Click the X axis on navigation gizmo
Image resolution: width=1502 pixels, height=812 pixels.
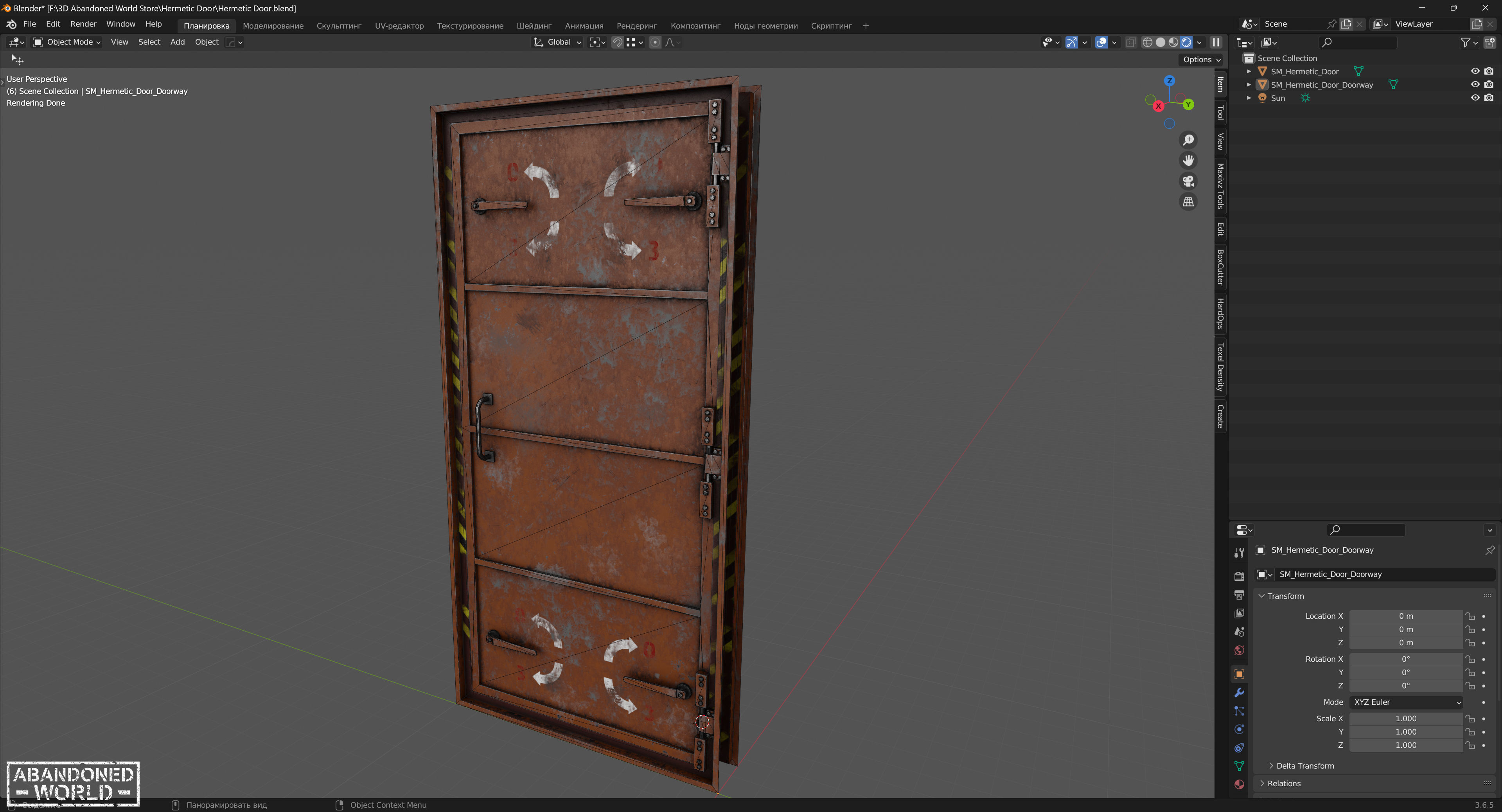pyautogui.click(x=1158, y=106)
